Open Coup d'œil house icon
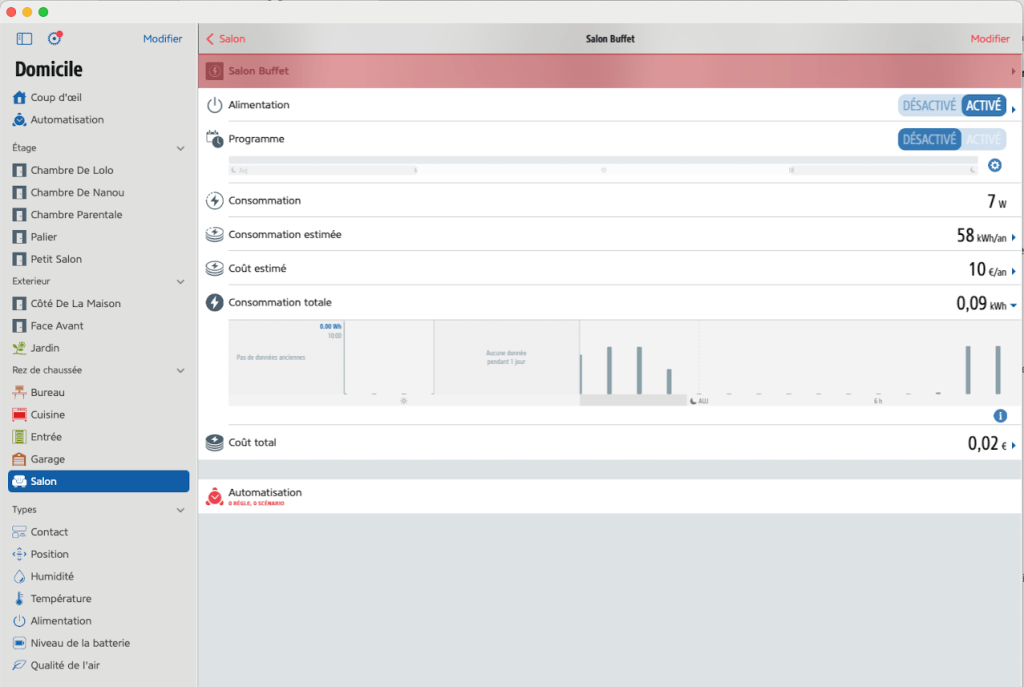 click(x=19, y=98)
